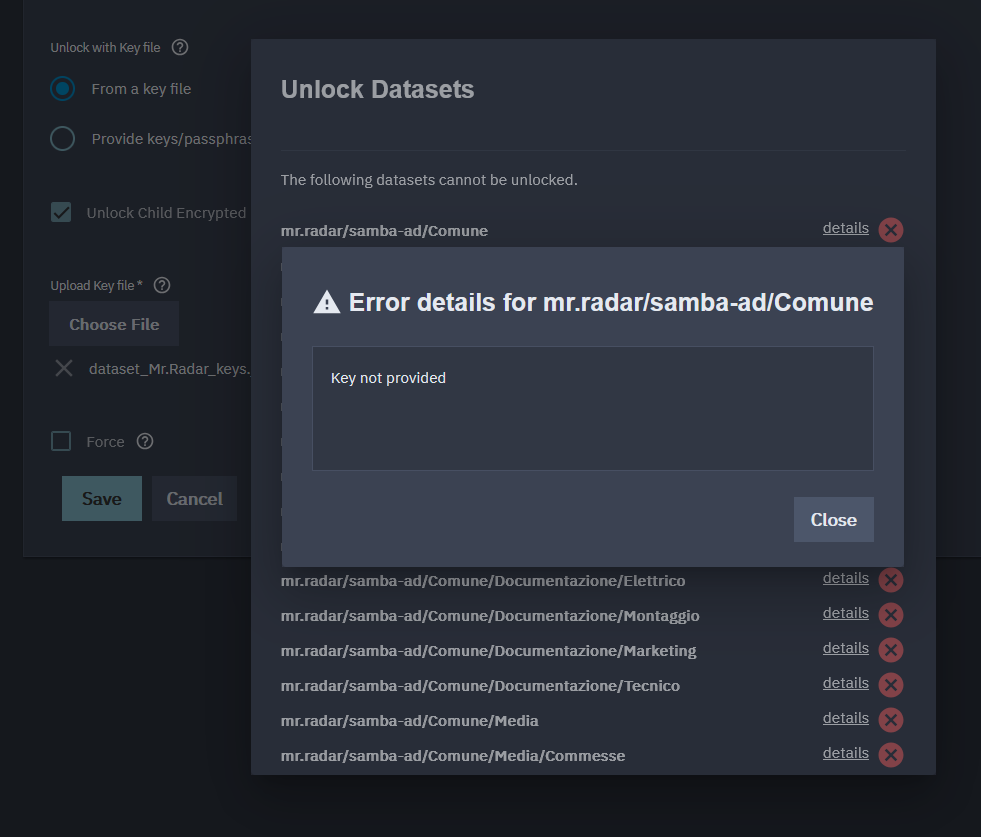Click help icon next to Unlock with Key file

coord(180,47)
